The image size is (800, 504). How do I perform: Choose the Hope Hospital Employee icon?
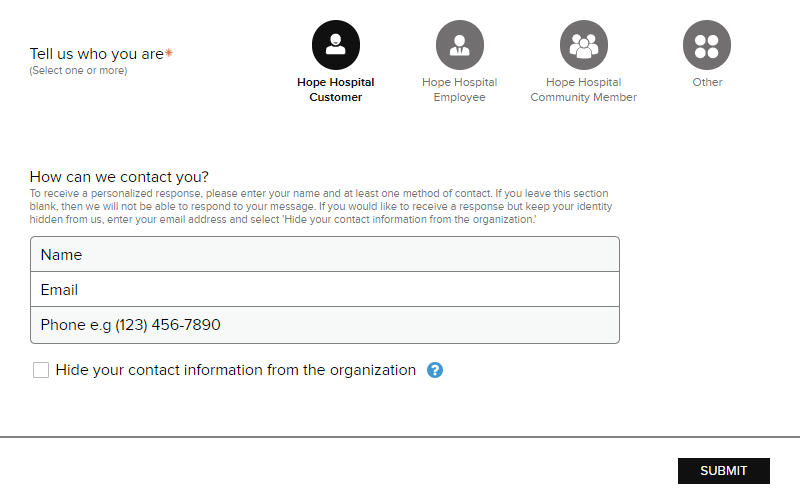point(460,45)
